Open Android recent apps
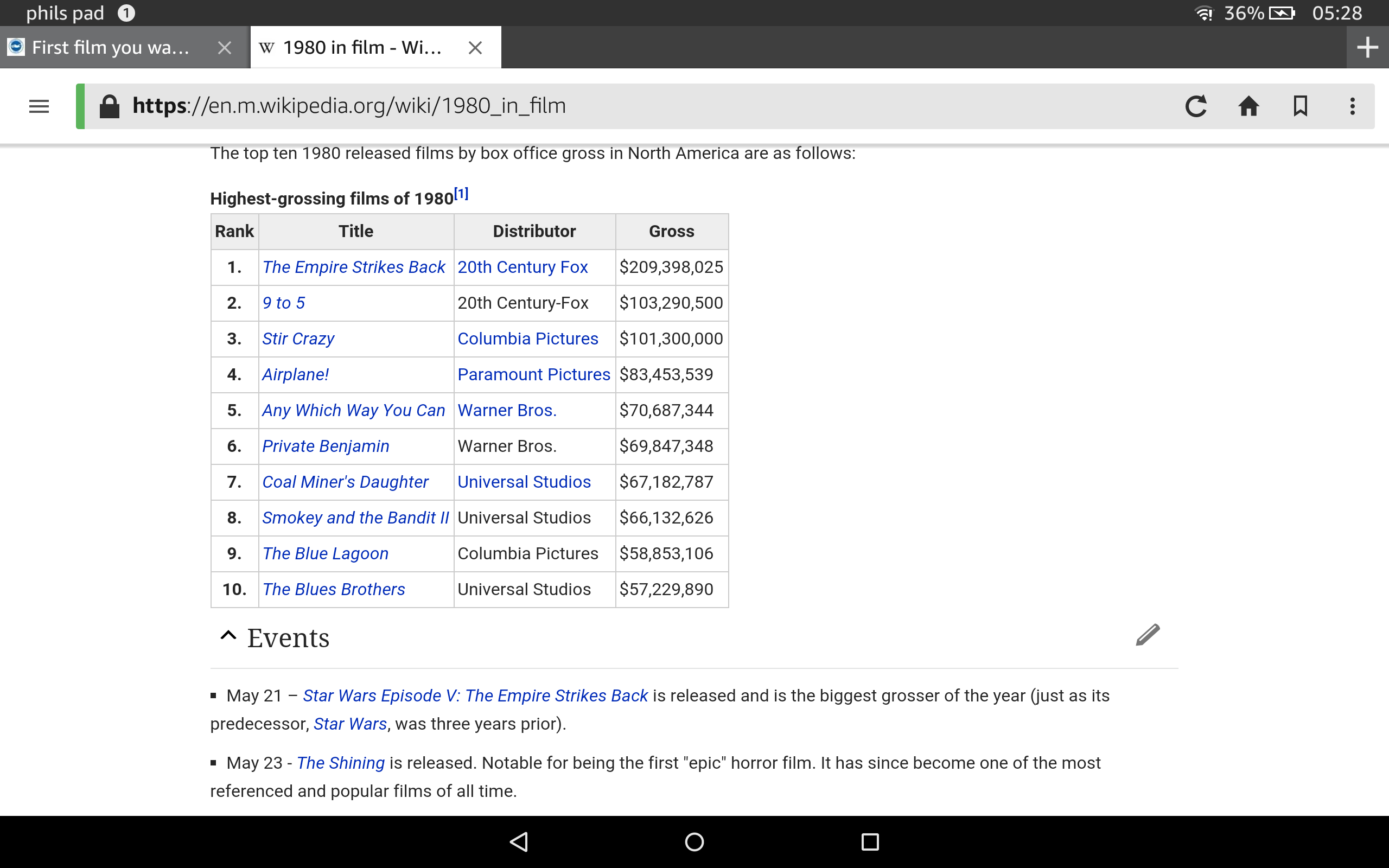This screenshot has width=1389, height=868. point(870,841)
